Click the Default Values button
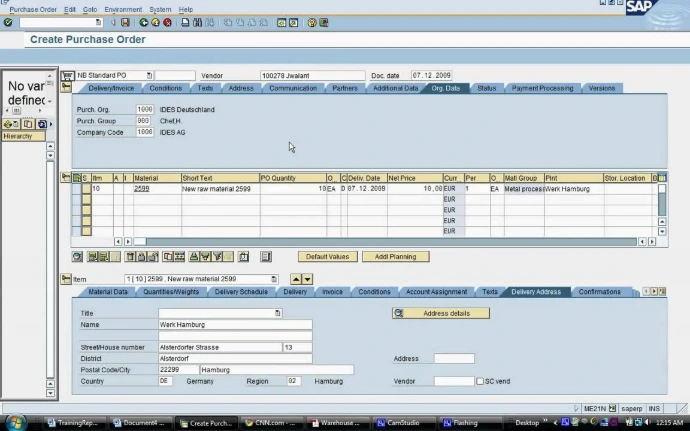This screenshot has height=431, width=690. pyautogui.click(x=327, y=257)
